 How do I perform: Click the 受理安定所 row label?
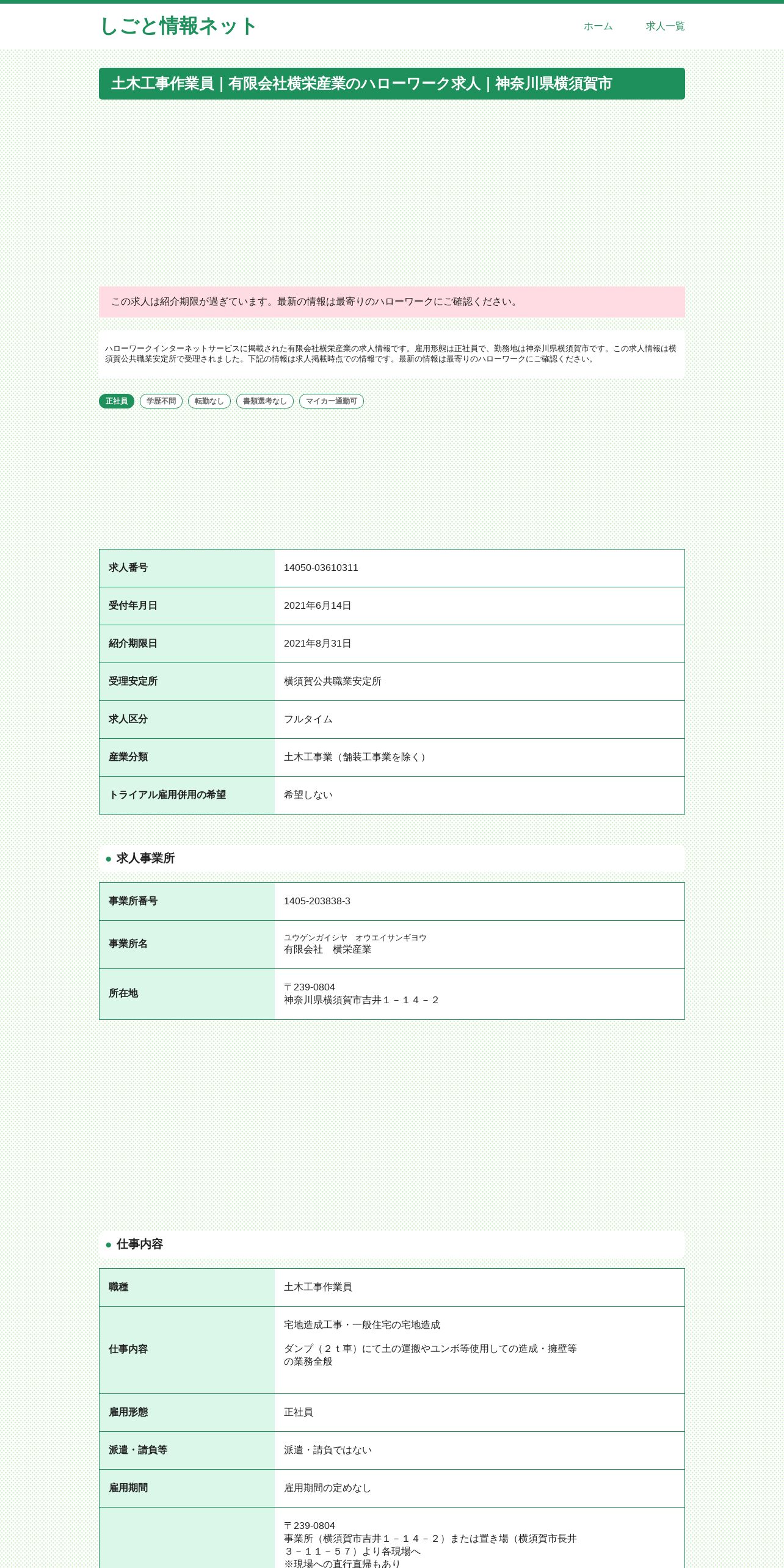point(133,681)
